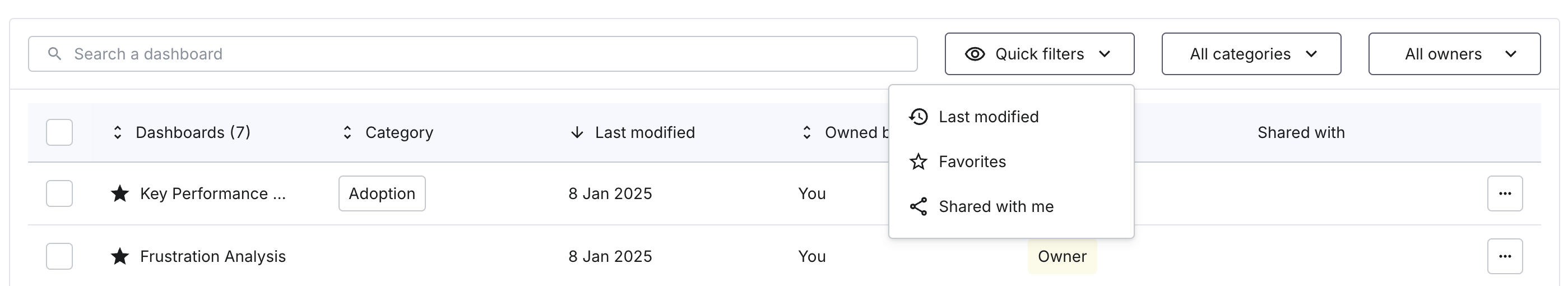
Task: Click the eye icon in Quick filters
Action: 975,54
